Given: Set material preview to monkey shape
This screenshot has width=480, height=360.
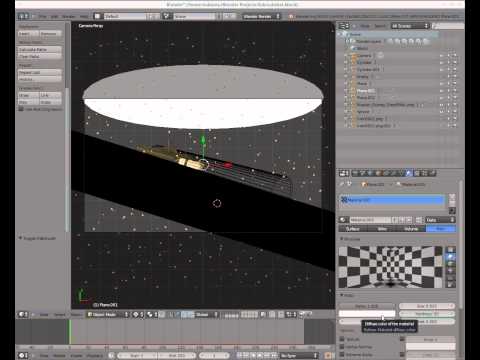Looking at the screenshot, I should pos(450,271).
